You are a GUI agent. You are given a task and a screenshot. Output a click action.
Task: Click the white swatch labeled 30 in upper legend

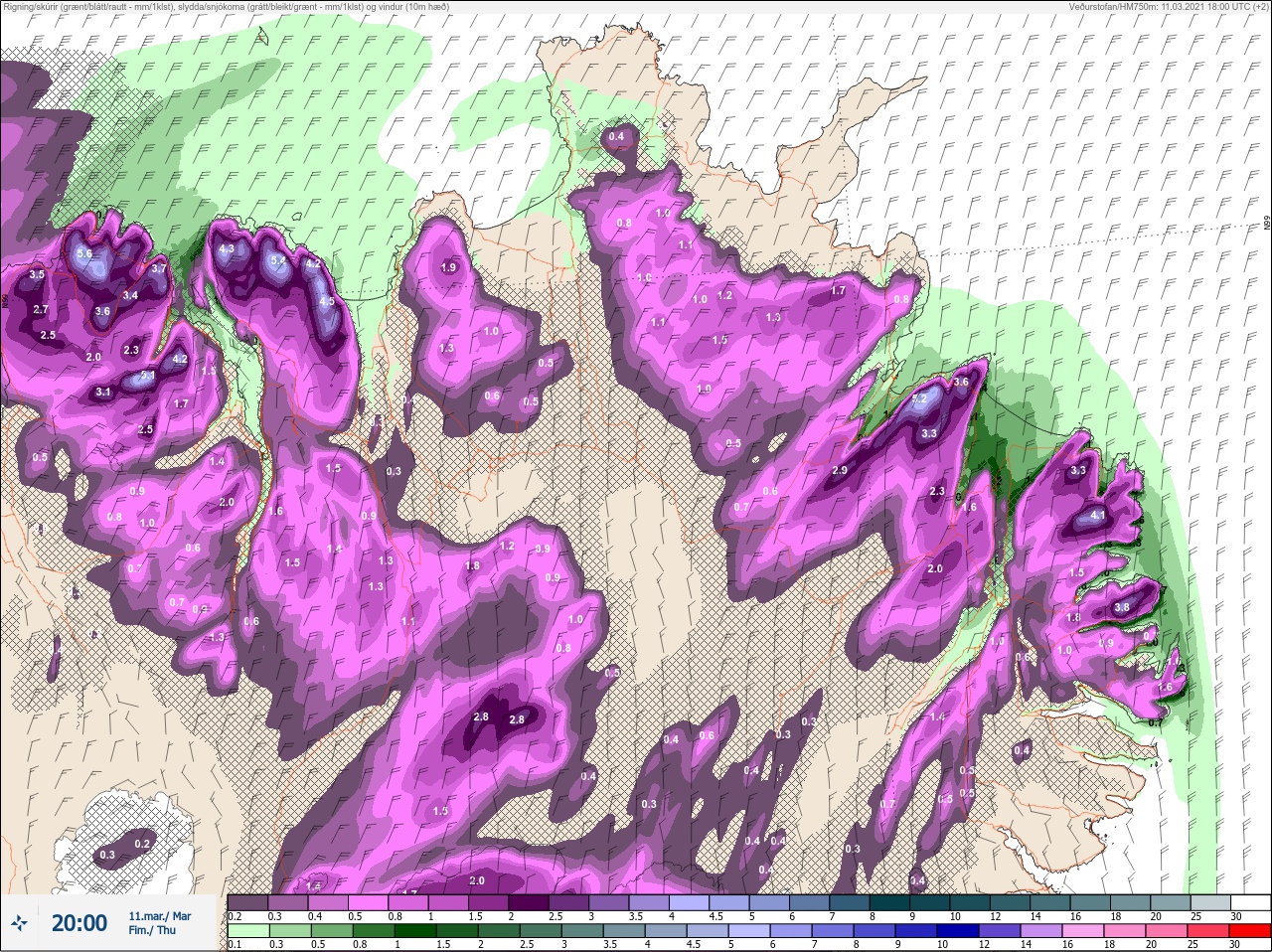[1250, 901]
